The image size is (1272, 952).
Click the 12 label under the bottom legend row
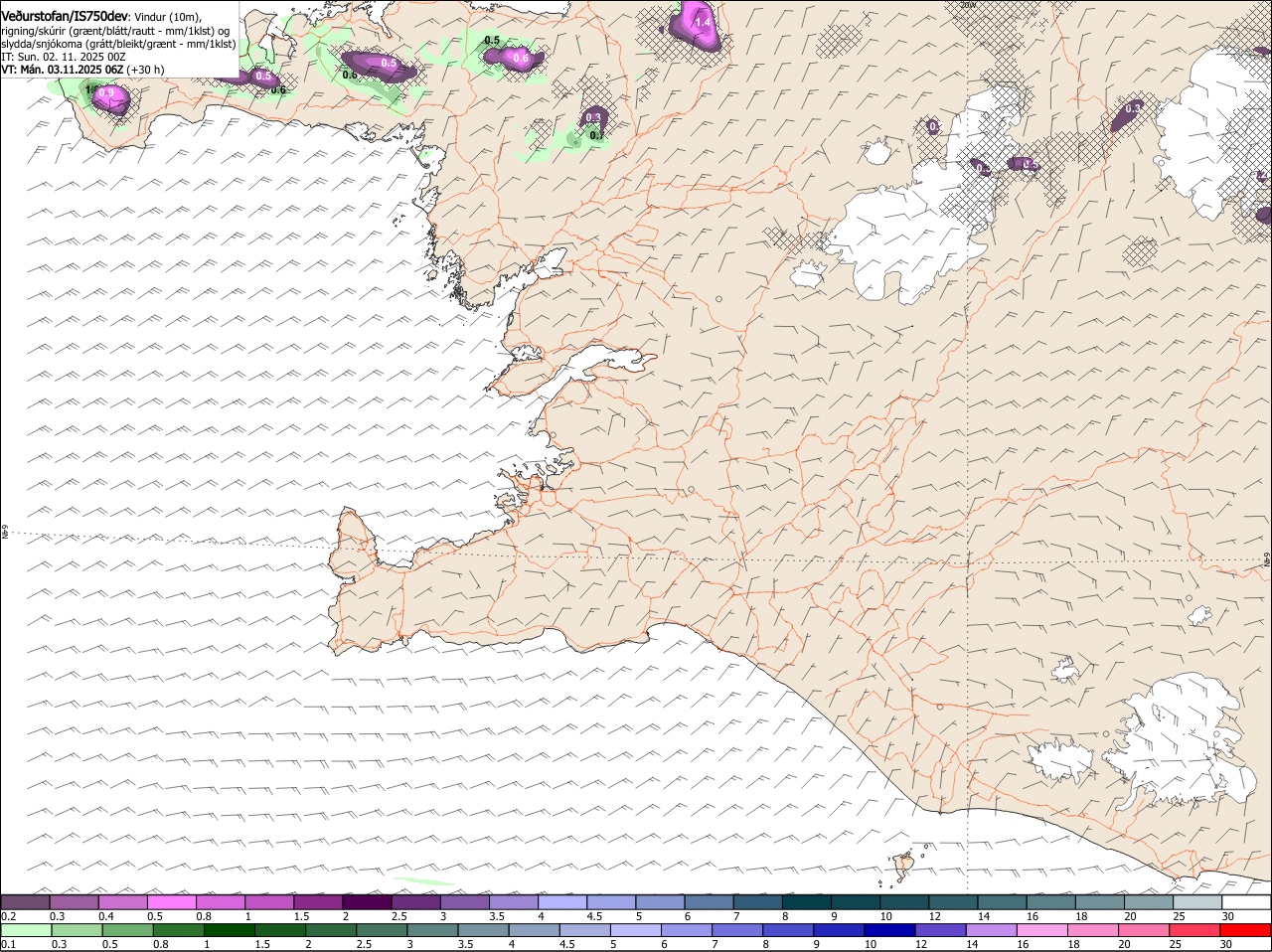[921, 944]
